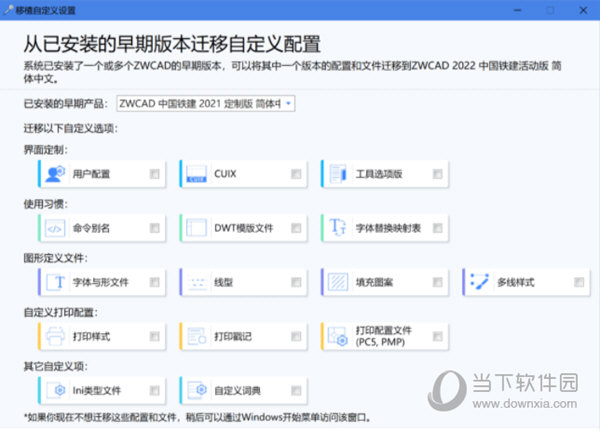
Task: Click the 命令别名 label
Action: click(x=91, y=228)
